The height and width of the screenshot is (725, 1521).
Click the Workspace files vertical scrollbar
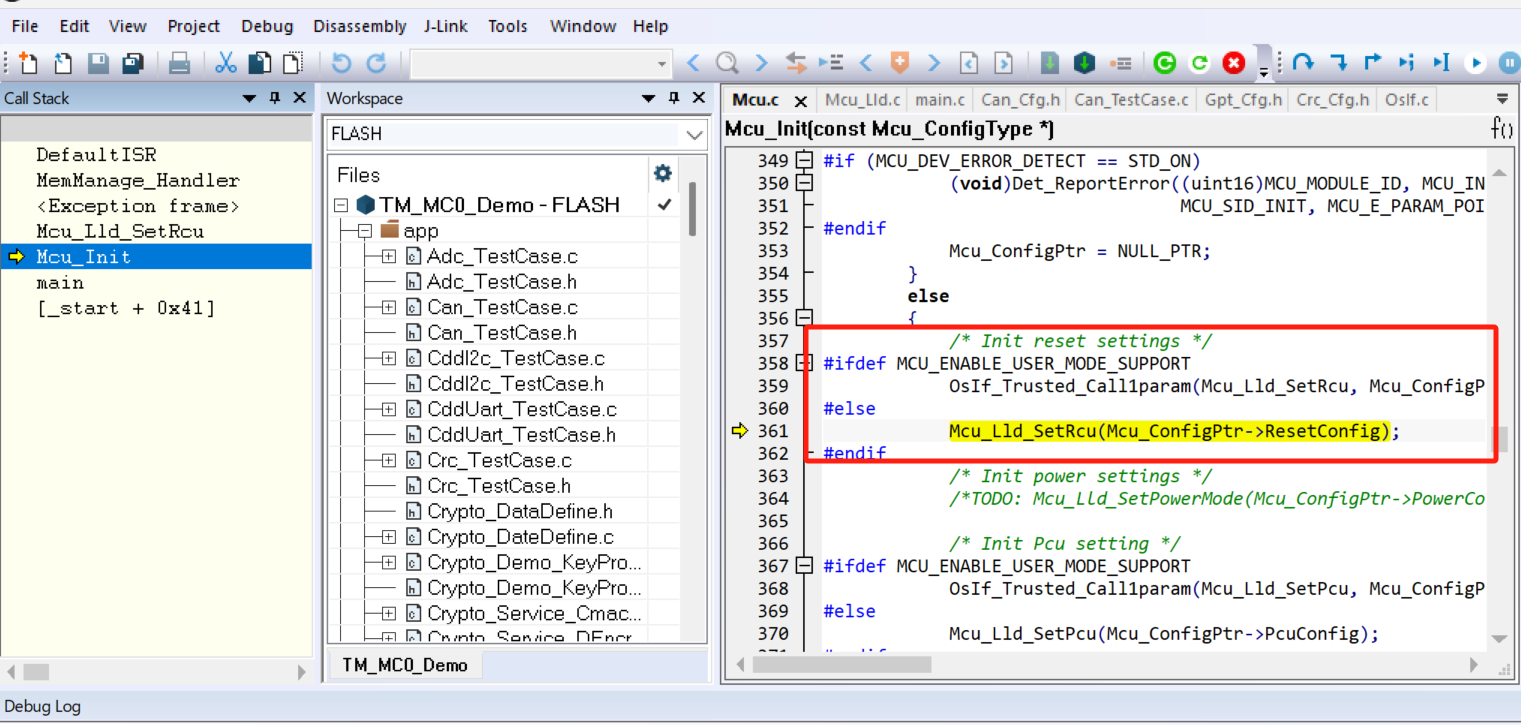(691, 209)
